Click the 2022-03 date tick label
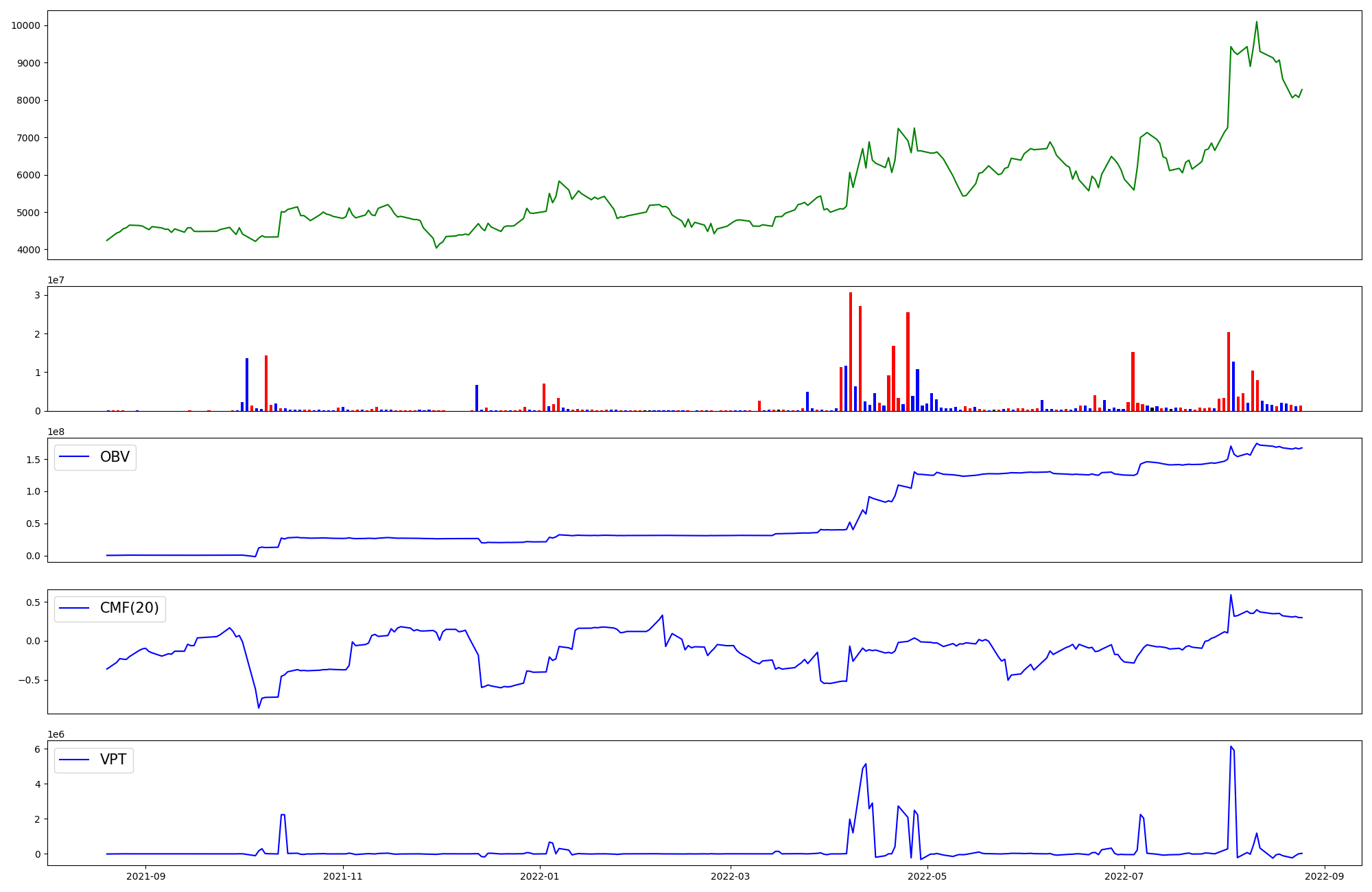Viewport: 1372px width, 892px height. [x=731, y=876]
